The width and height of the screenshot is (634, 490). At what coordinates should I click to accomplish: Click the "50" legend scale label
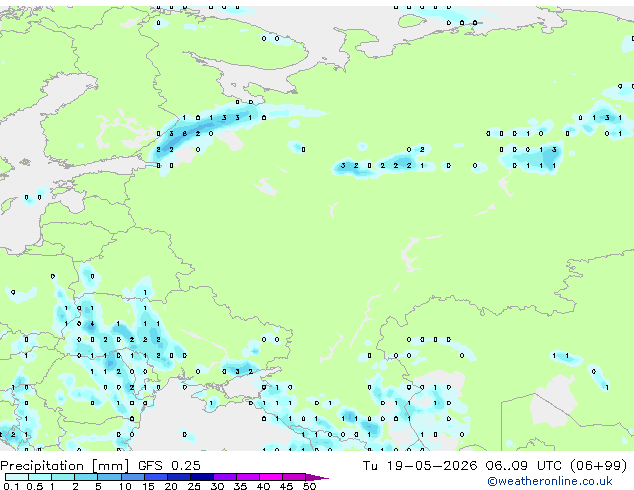[x=309, y=486]
